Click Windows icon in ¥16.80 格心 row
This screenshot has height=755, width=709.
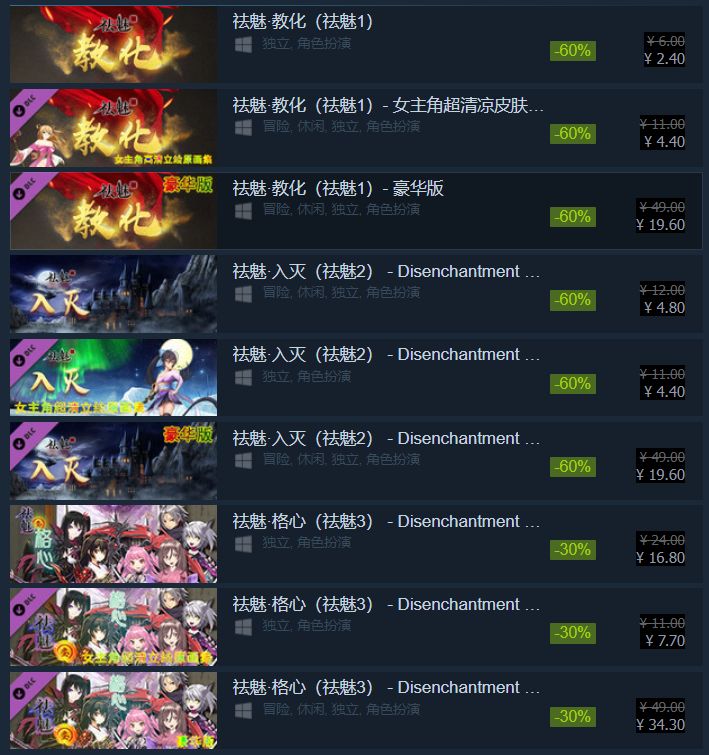coord(243,544)
